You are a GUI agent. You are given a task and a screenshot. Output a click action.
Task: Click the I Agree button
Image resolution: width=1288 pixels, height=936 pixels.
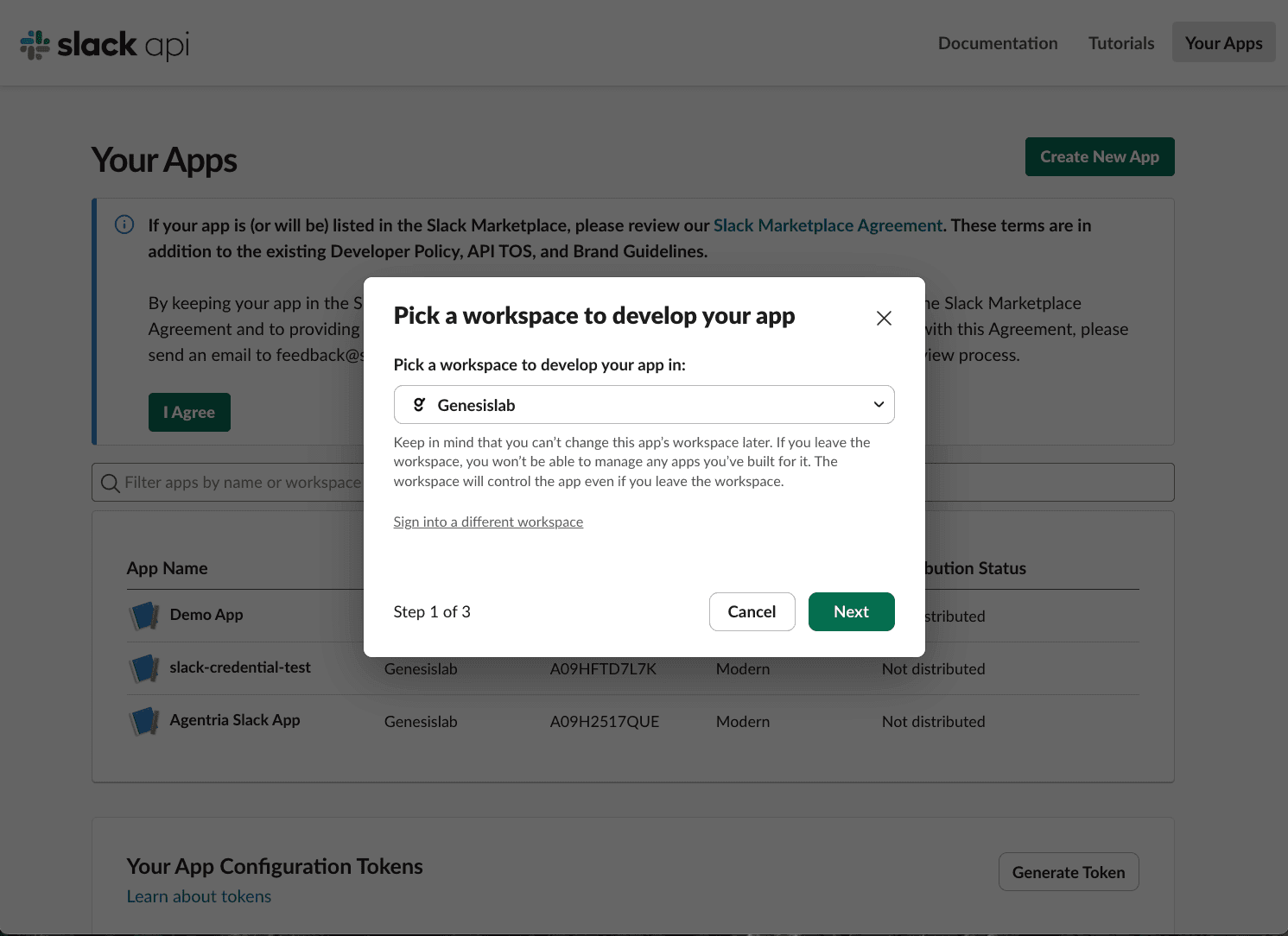pos(189,412)
